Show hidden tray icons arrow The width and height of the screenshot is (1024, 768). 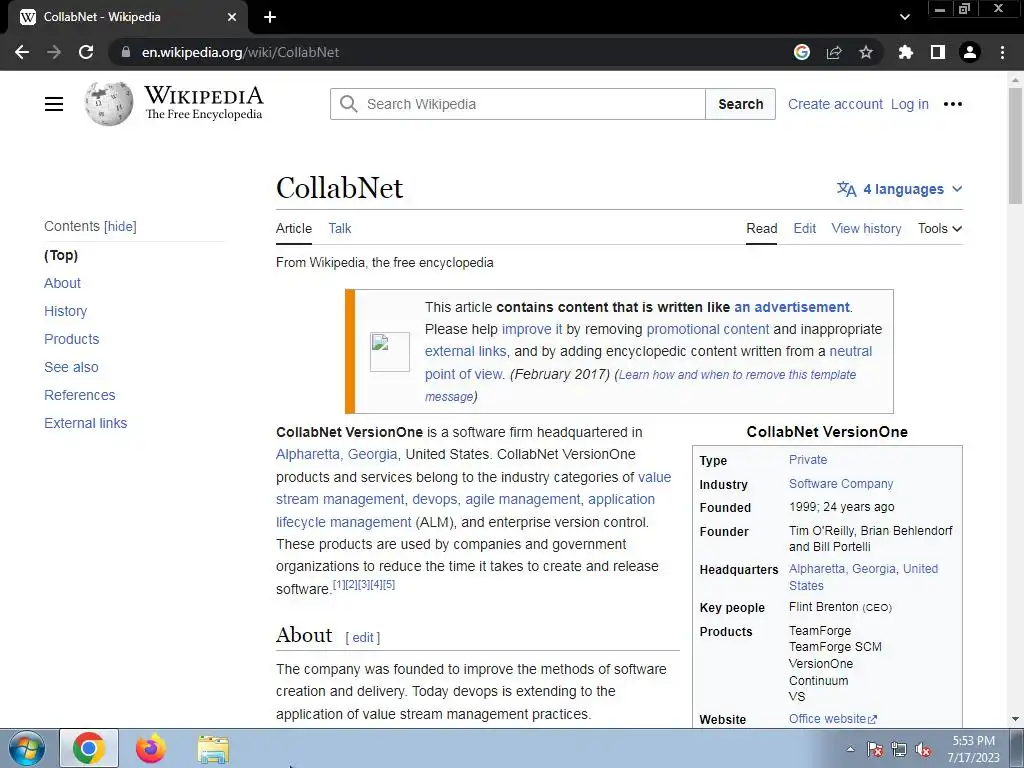(850, 750)
